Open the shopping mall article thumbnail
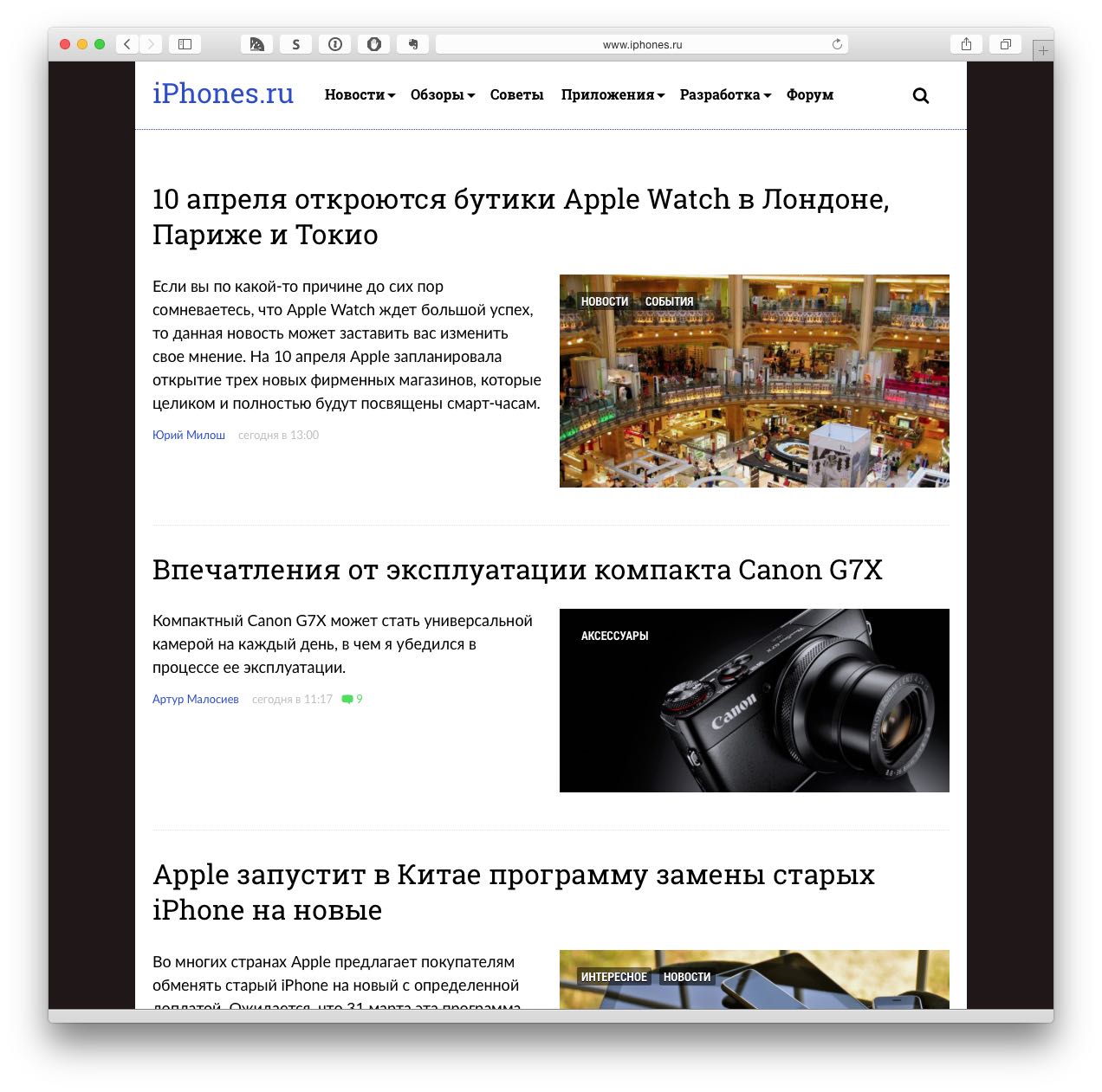This screenshot has width=1102, height=1092. click(755, 381)
